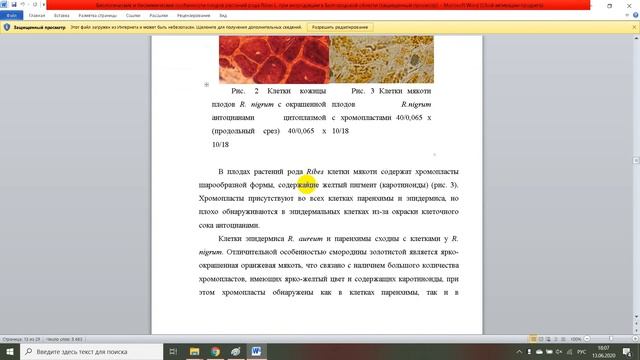This screenshot has height=360, width=640.
Task: Open the Разметка страницы ribbon tab
Action: [x=98, y=16]
